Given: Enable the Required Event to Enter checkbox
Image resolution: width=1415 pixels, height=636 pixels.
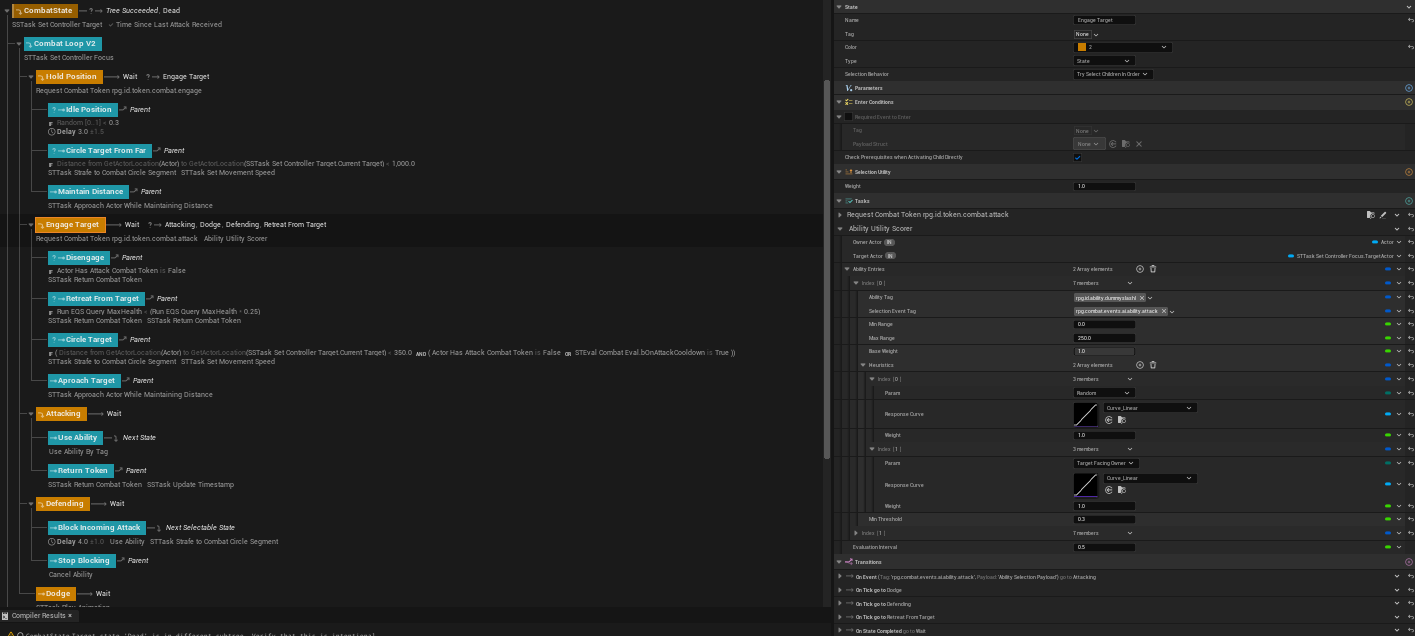Looking at the screenshot, I should click(x=849, y=117).
